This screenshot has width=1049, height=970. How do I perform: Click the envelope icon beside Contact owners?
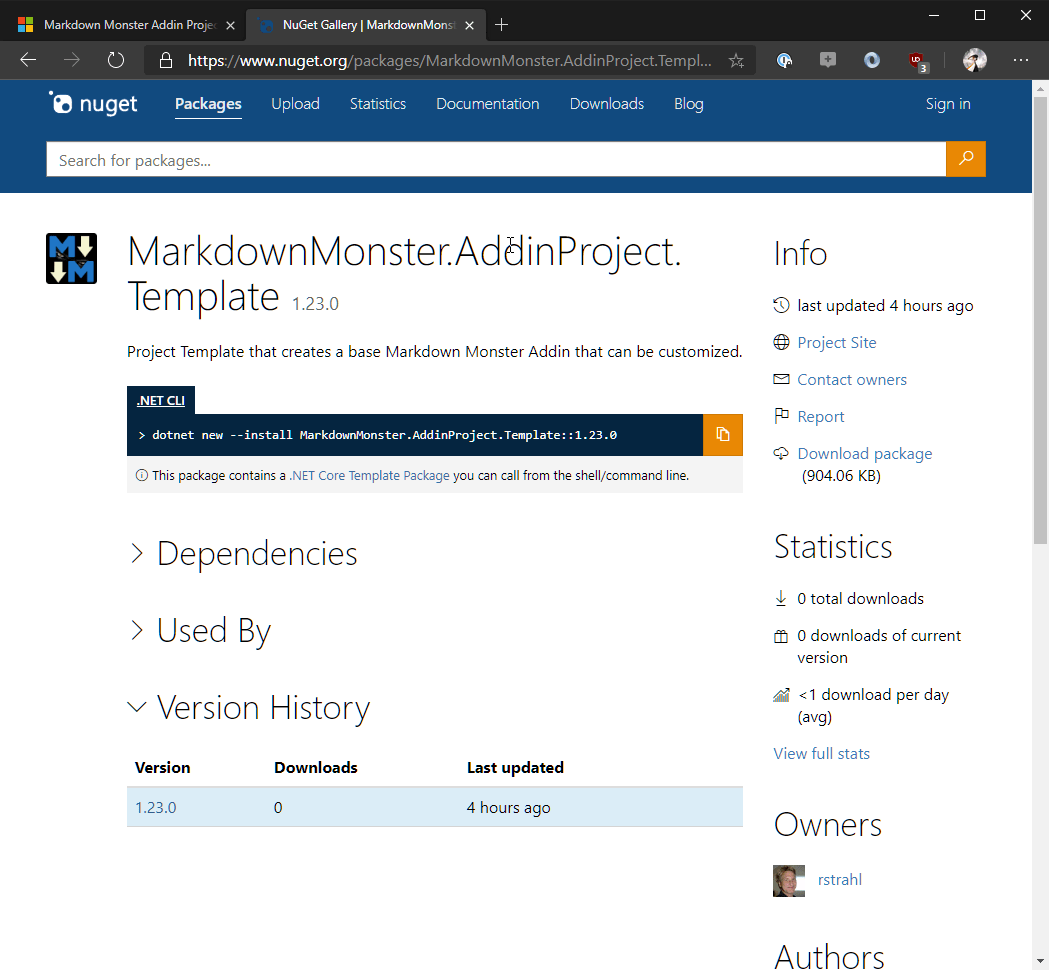(781, 379)
